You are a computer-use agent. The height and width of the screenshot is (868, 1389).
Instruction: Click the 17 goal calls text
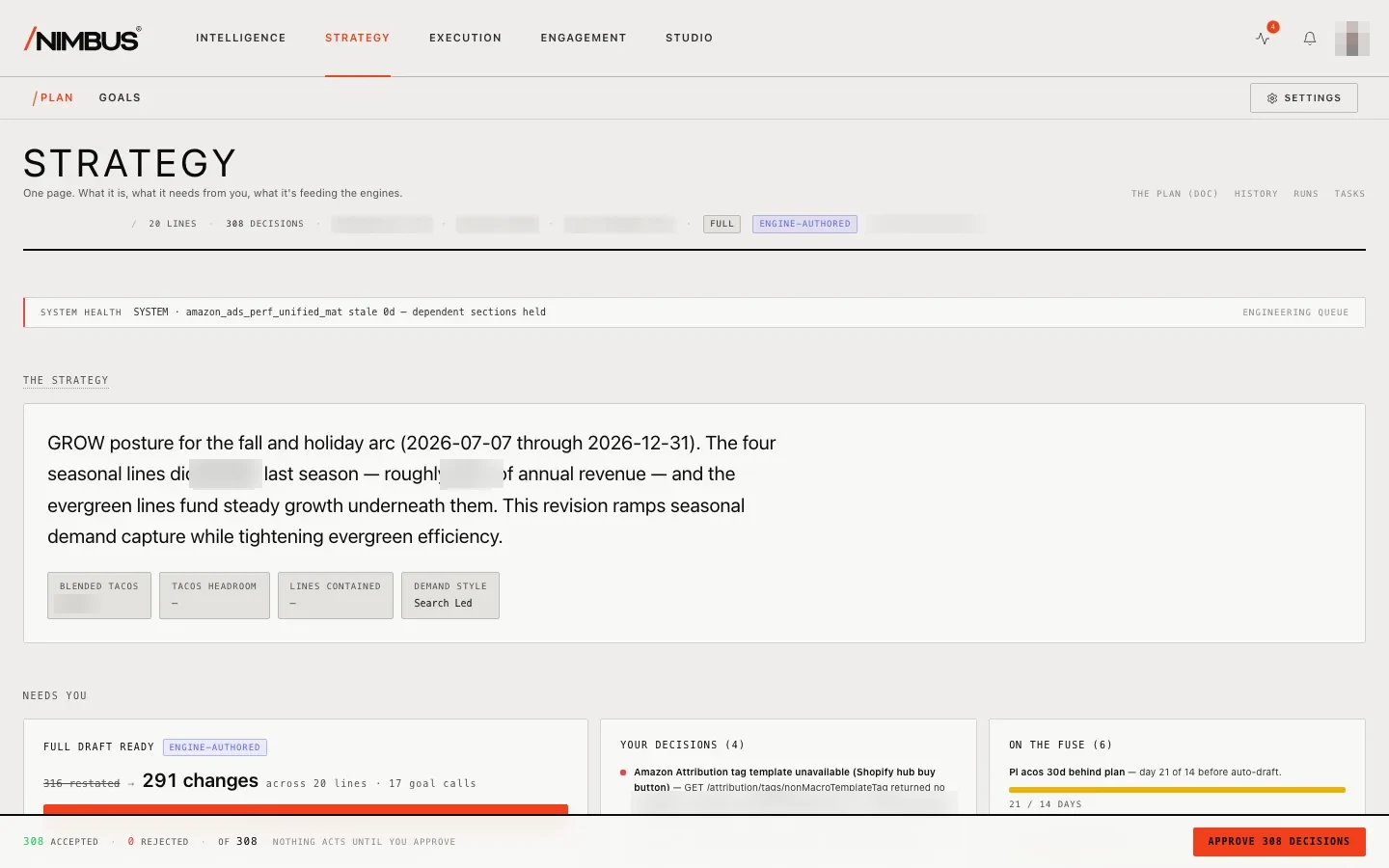(x=432, y=784)
